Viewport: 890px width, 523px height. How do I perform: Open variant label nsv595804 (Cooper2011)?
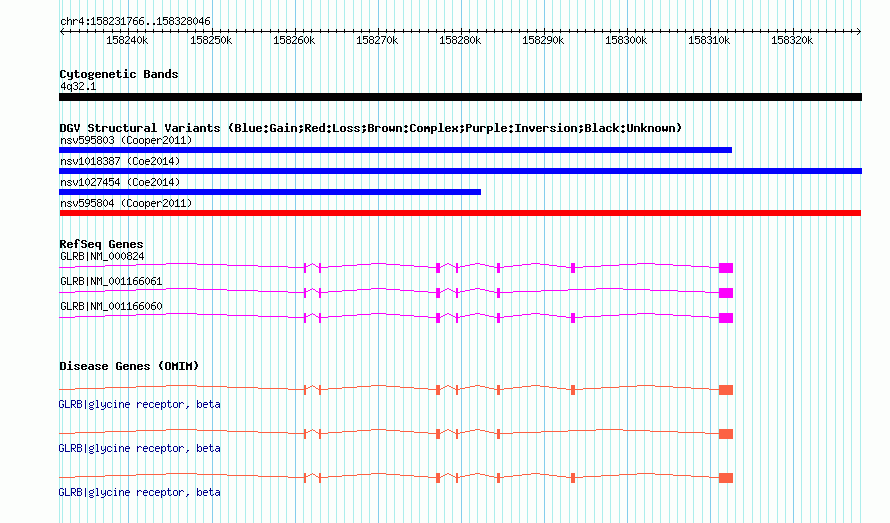point(126,203)
